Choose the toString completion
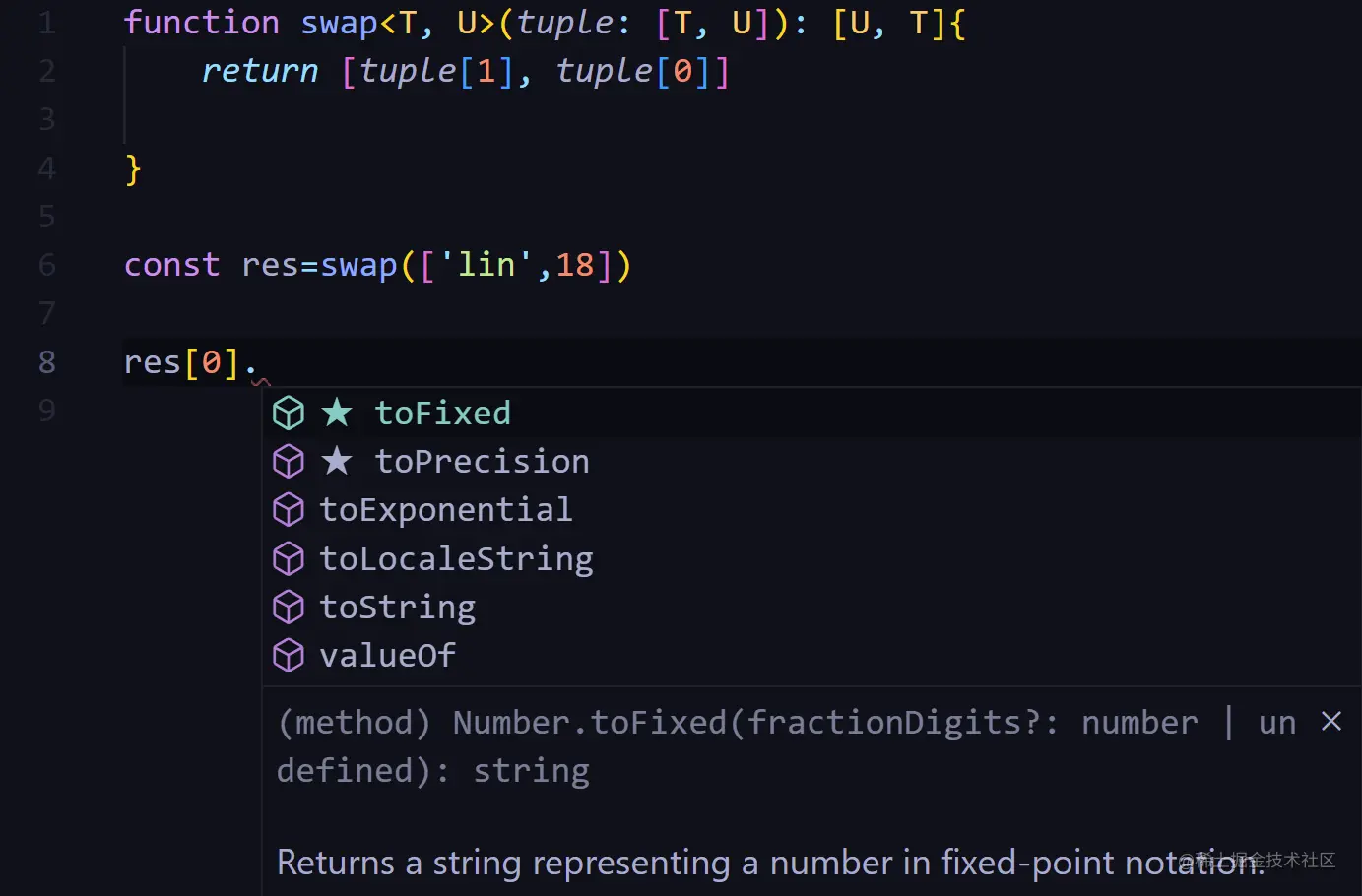This screenshot has width=1362, height=896. point(398,608)
